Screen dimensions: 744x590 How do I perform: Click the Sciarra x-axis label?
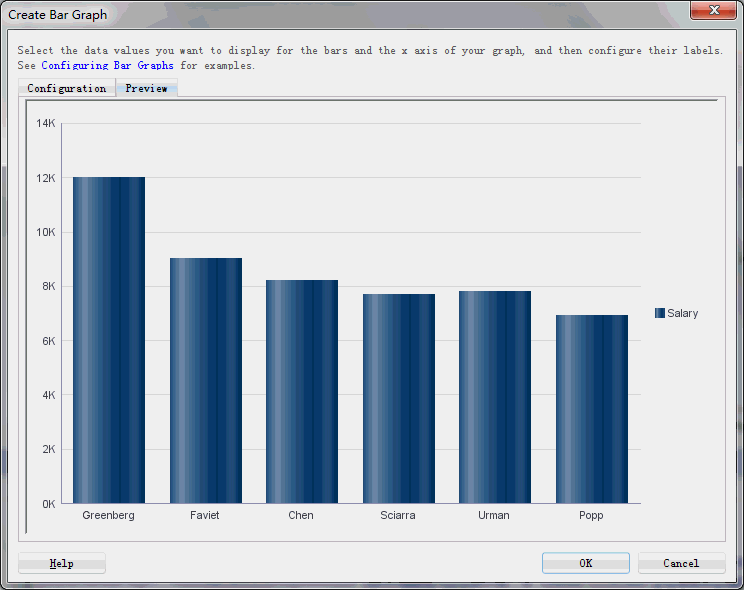pos(398,515)
